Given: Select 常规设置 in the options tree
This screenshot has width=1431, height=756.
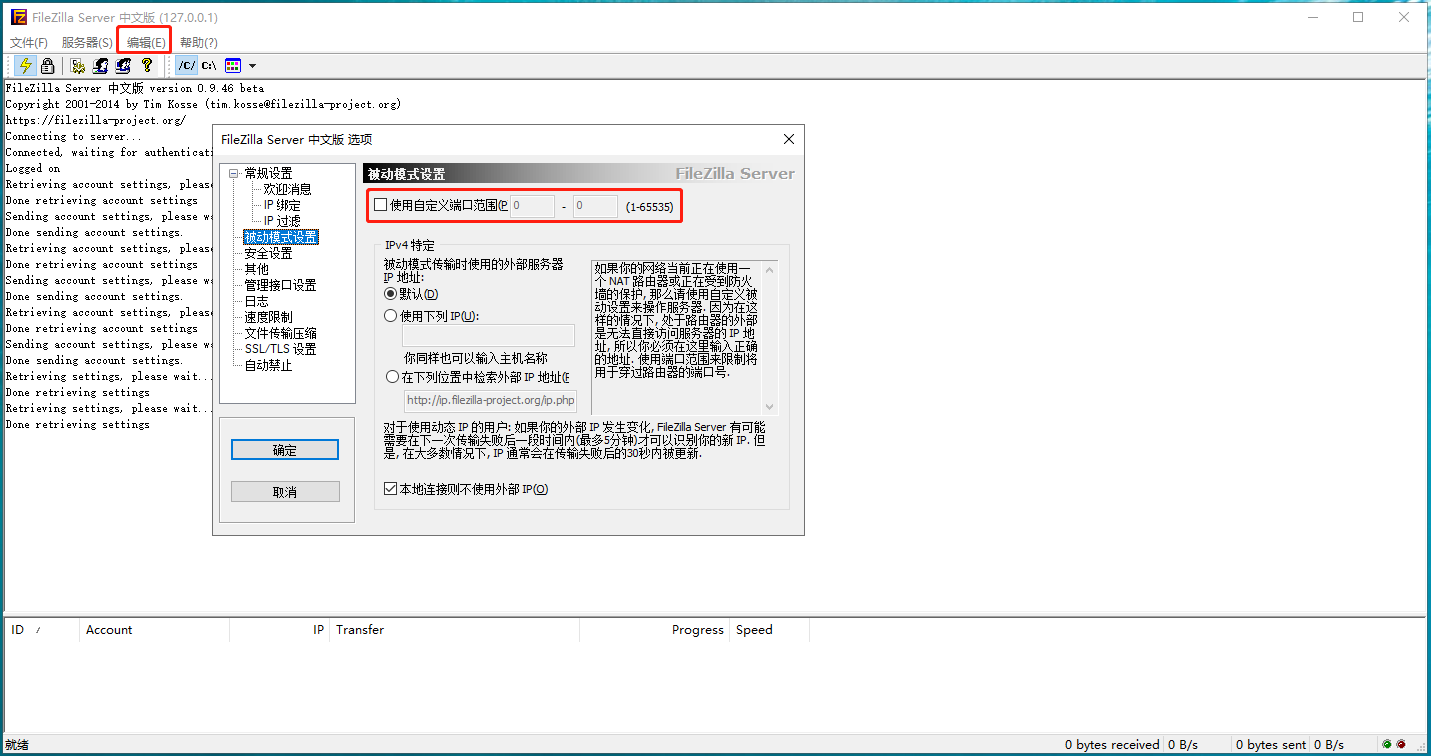Looking at the screenshot, I should pos(269,173).
